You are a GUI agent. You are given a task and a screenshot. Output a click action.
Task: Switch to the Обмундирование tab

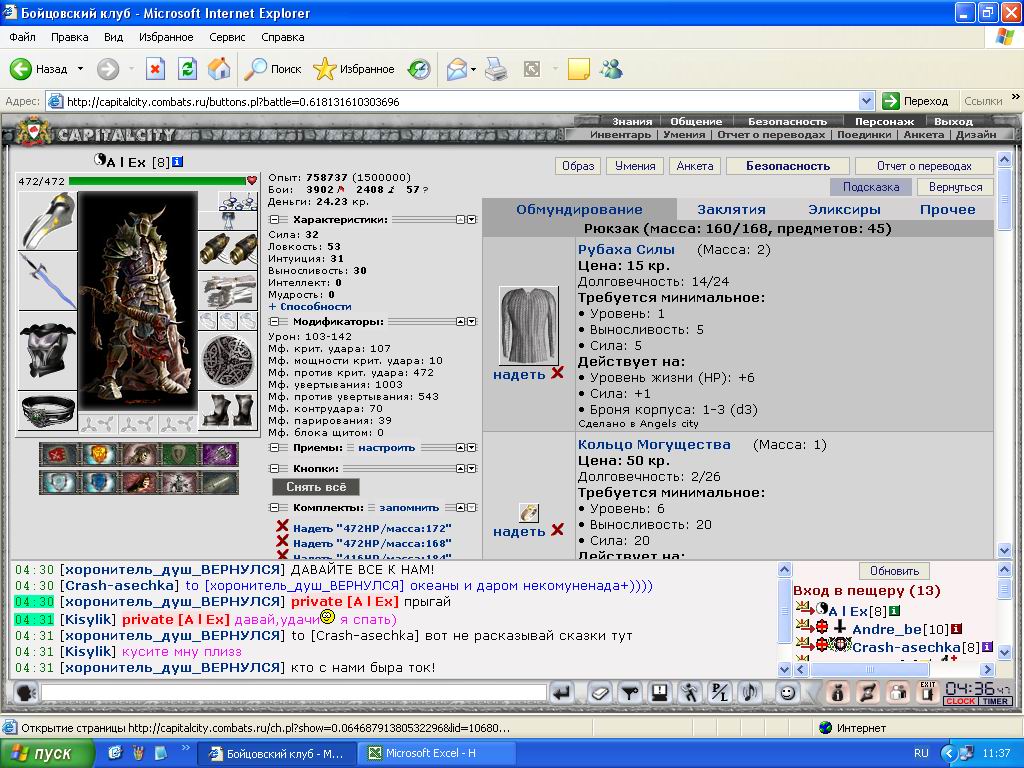click(x=579, y=210)
